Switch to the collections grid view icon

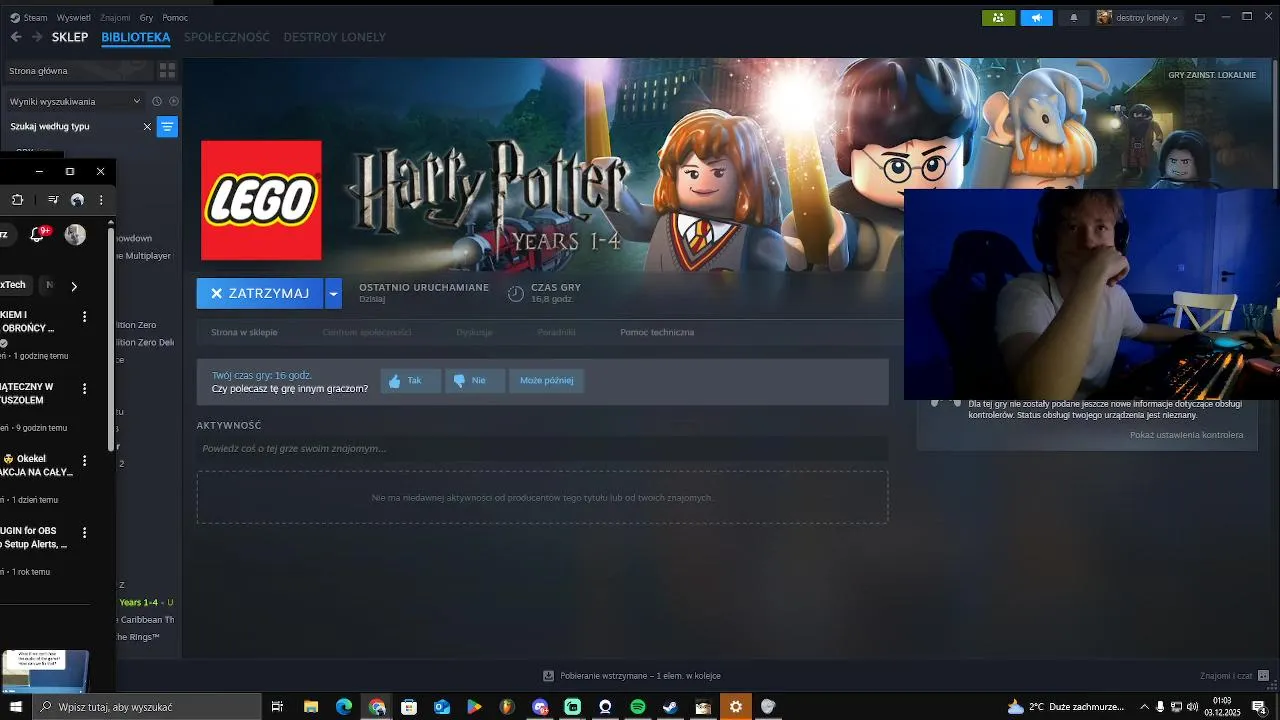(x=167, y=71)
